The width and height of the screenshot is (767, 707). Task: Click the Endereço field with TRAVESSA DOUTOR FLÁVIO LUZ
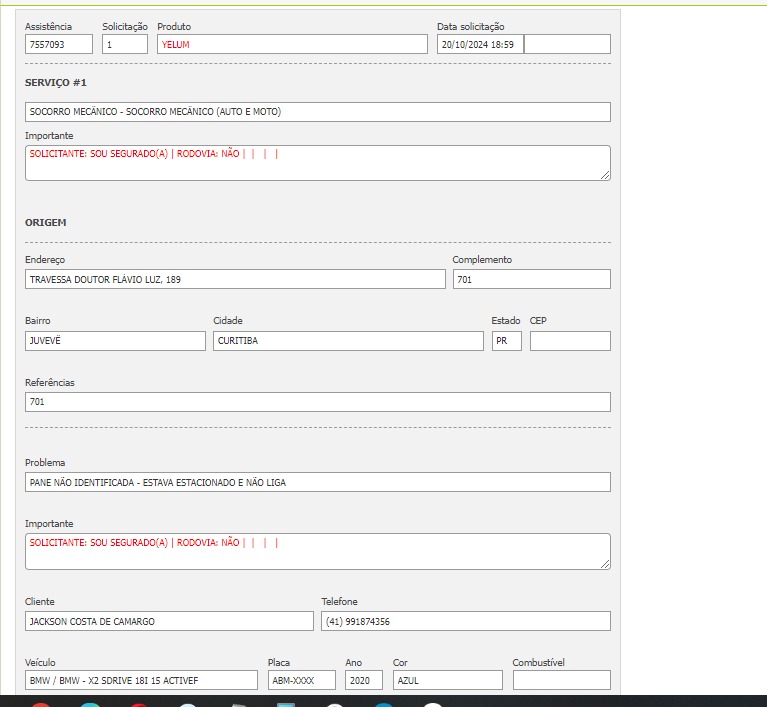click(x=235, y=279)
